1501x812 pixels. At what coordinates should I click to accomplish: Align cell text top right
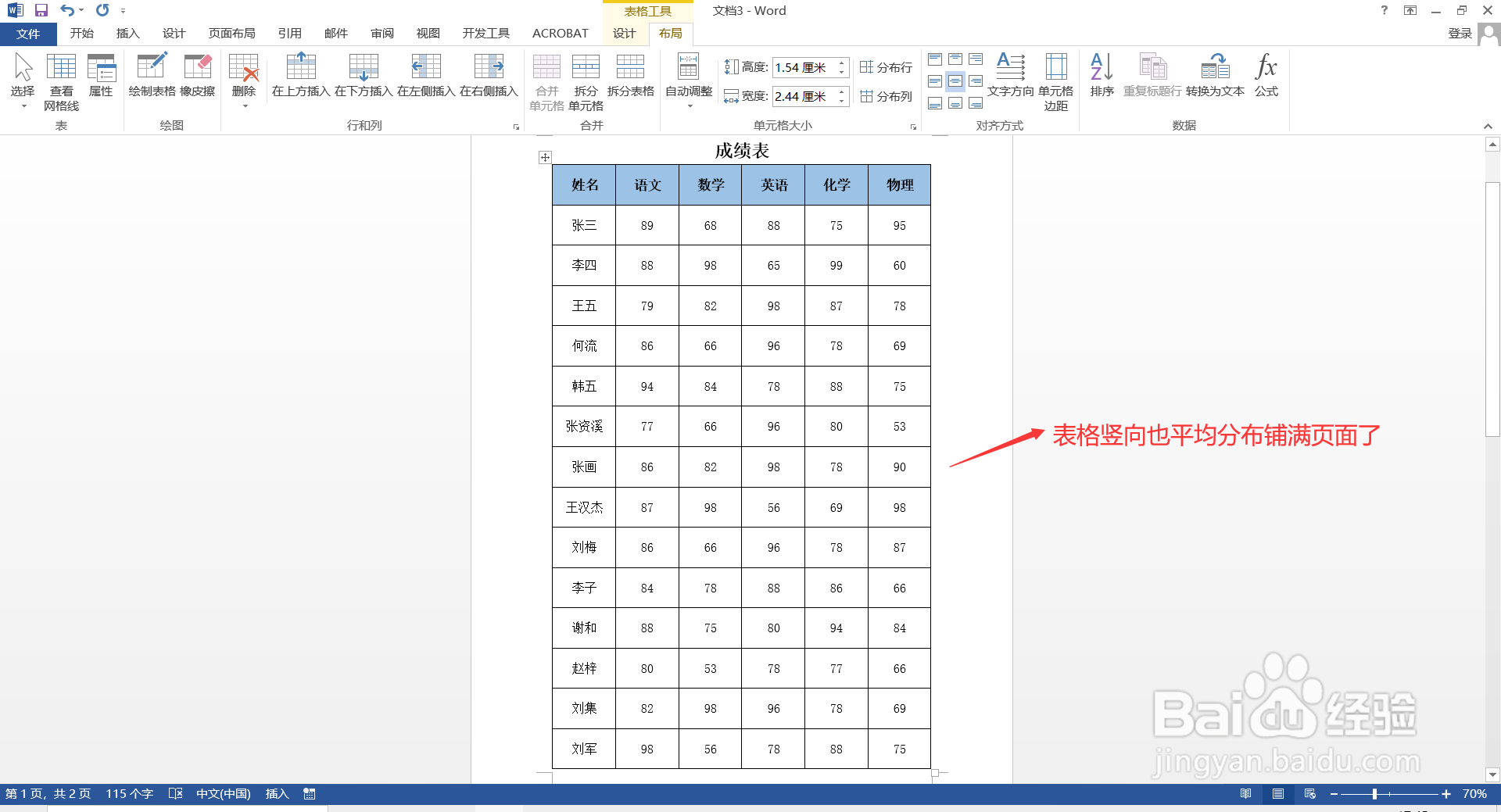[x=976, y=59]
